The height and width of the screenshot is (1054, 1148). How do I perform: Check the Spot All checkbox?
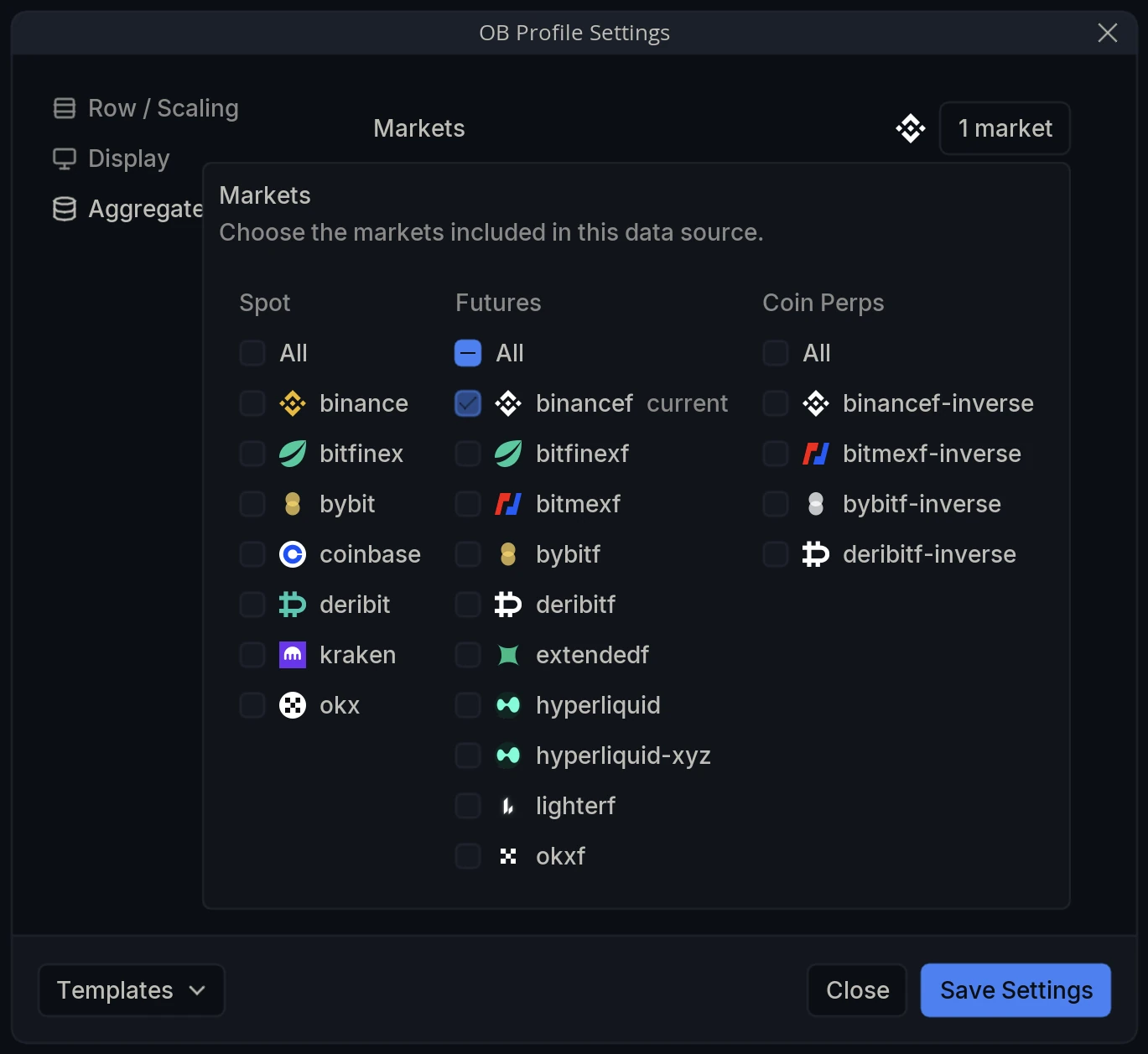click(252, 353)
